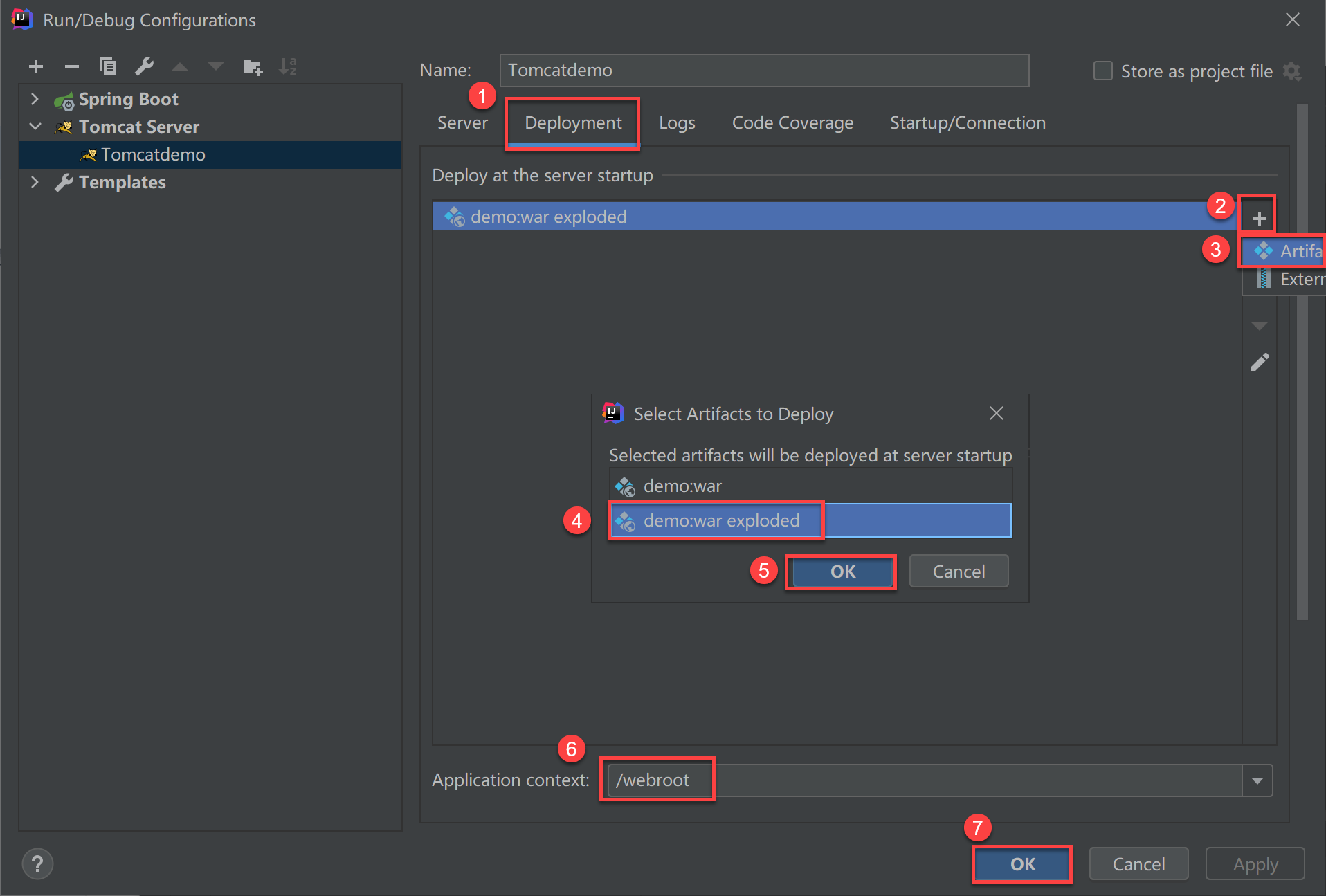Copy the selected configuration
This screenshot has height=896, width=1326.
[x=108, y=66]
